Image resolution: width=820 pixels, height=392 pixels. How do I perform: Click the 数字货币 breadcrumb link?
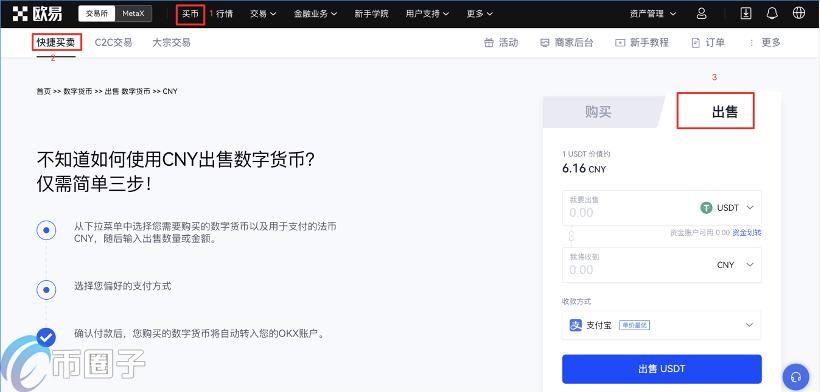point(78,91)
